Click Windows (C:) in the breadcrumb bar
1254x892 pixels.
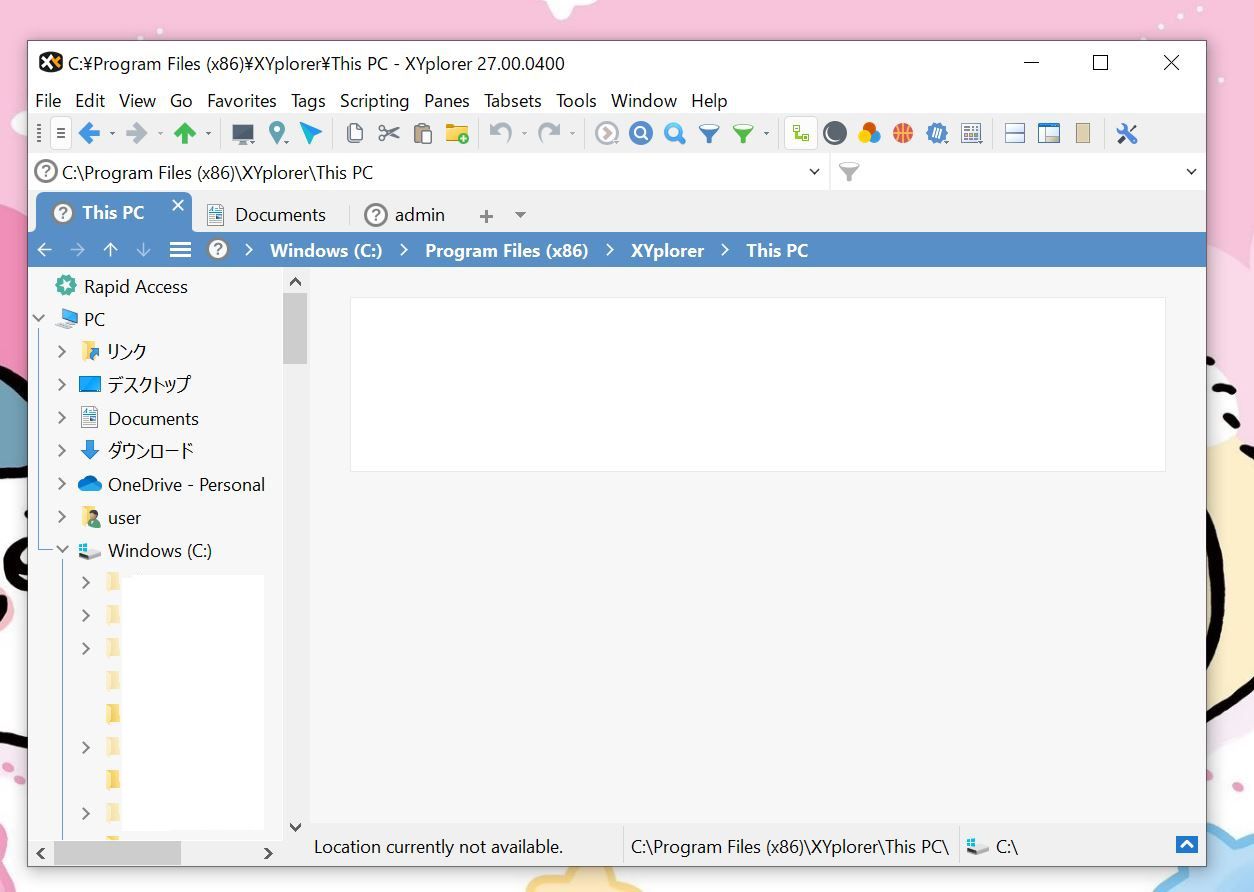(326, 250)
